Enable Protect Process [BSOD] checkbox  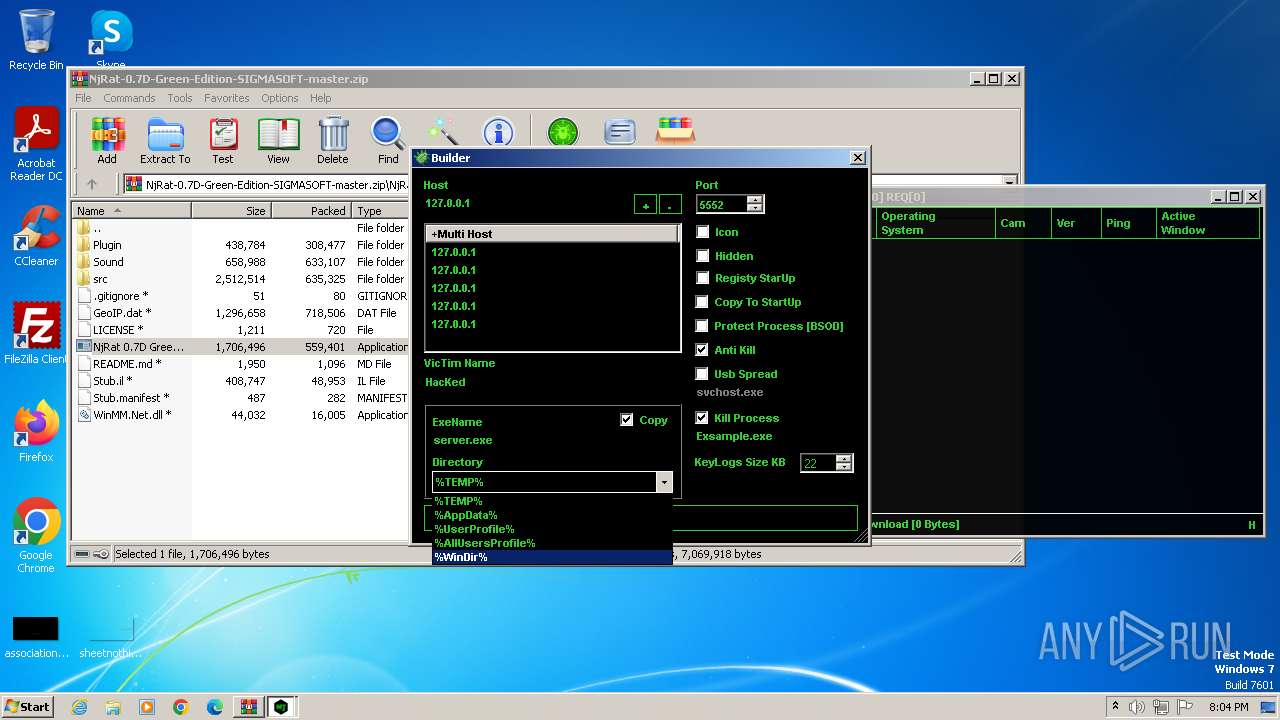pos(703,326)
